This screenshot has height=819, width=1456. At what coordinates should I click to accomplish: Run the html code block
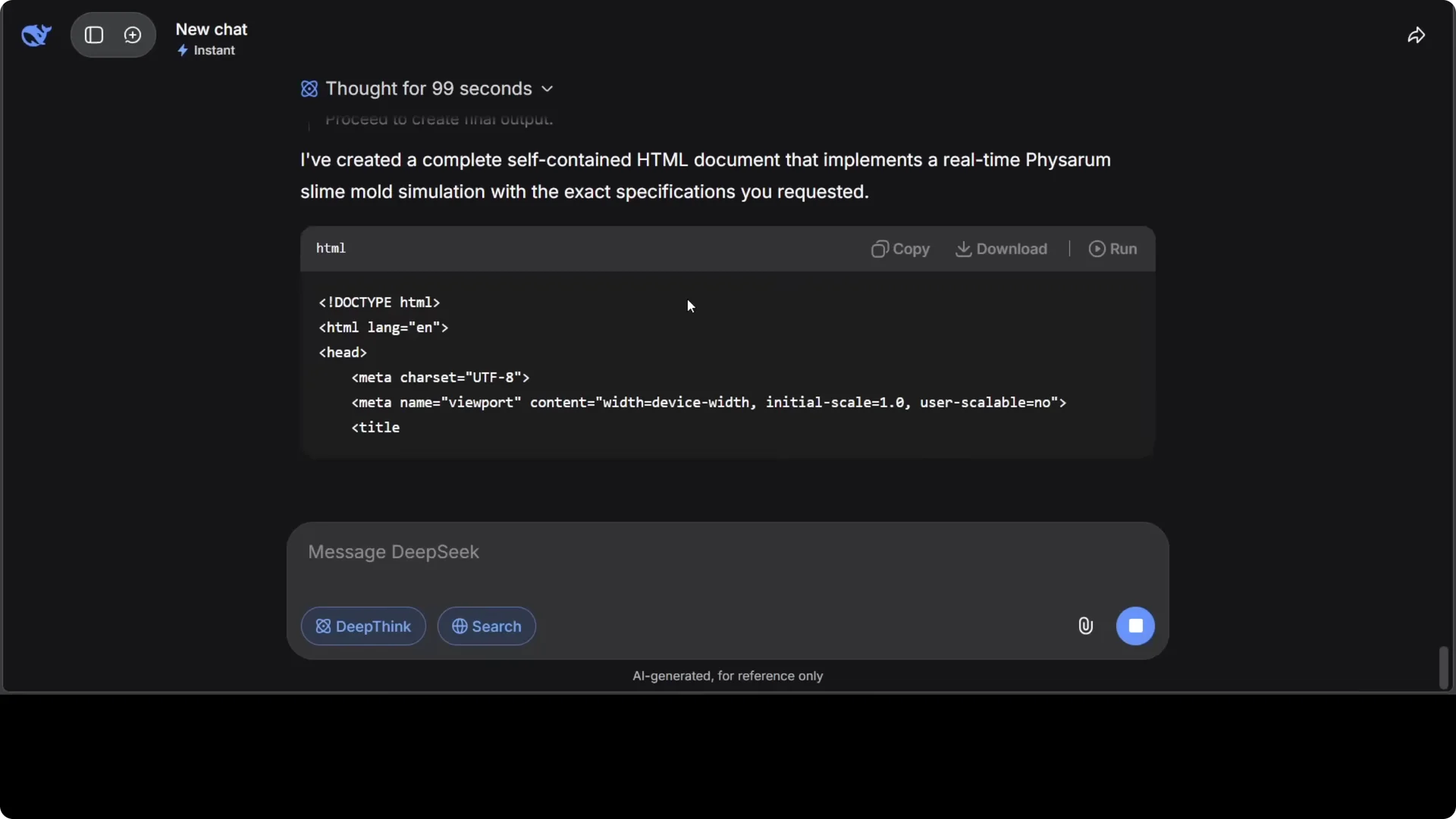tap(1112, 249)
